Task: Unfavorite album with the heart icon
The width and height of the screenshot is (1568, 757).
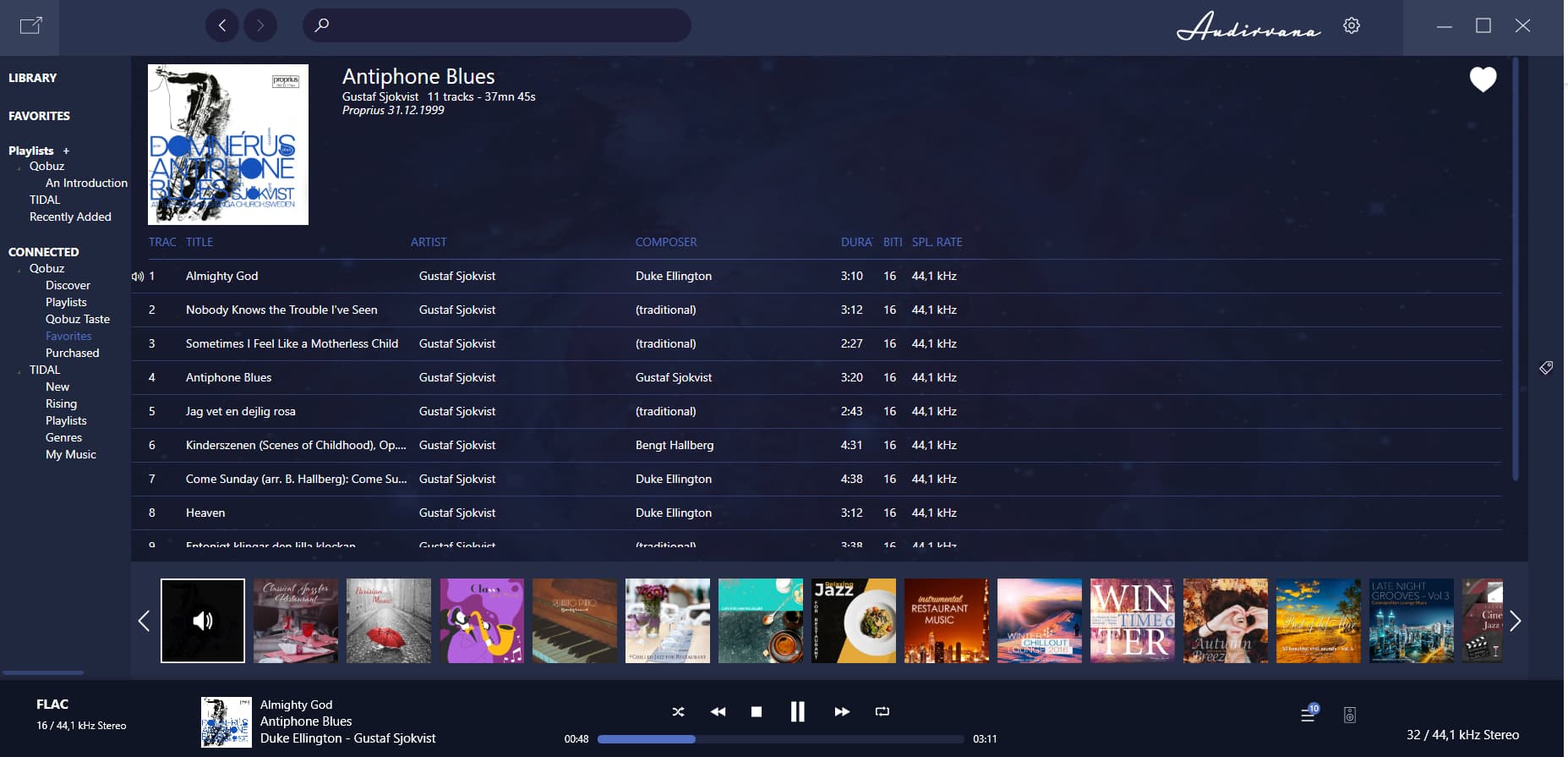Action: coord(1482,80)
